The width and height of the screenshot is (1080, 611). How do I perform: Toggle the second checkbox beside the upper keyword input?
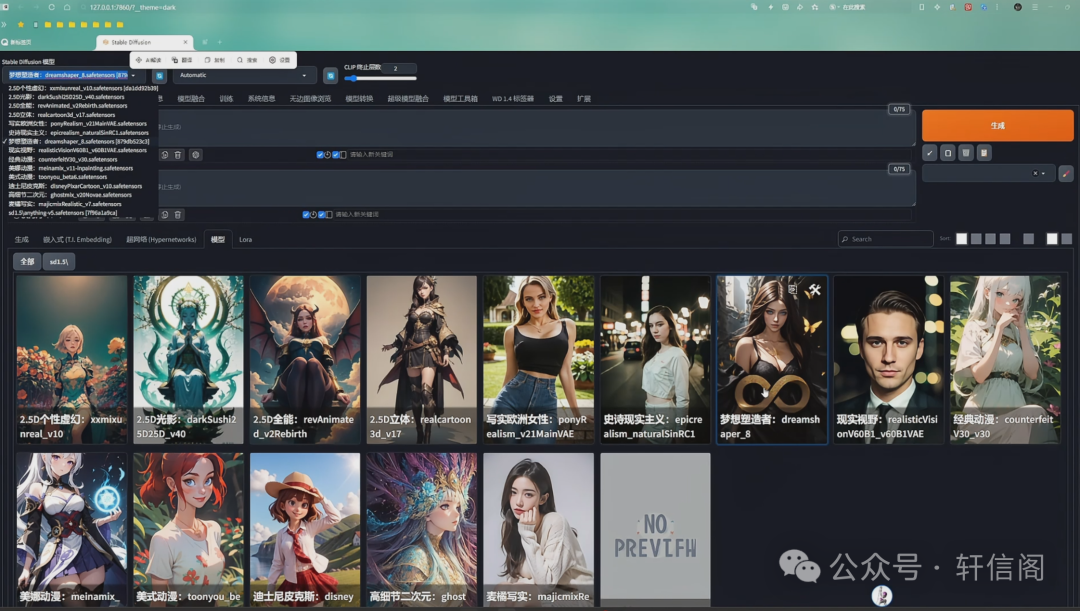click(336, 155)
